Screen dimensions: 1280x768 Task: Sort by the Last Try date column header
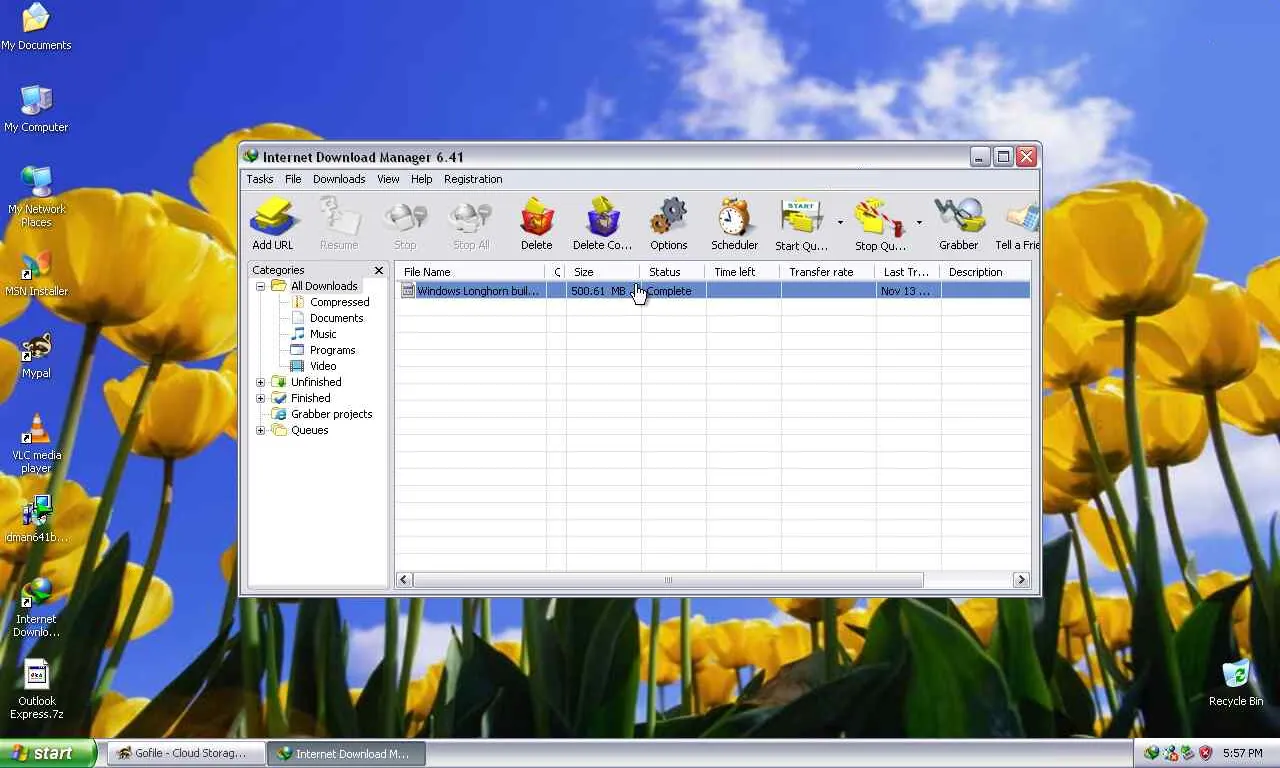click(907, 272)
